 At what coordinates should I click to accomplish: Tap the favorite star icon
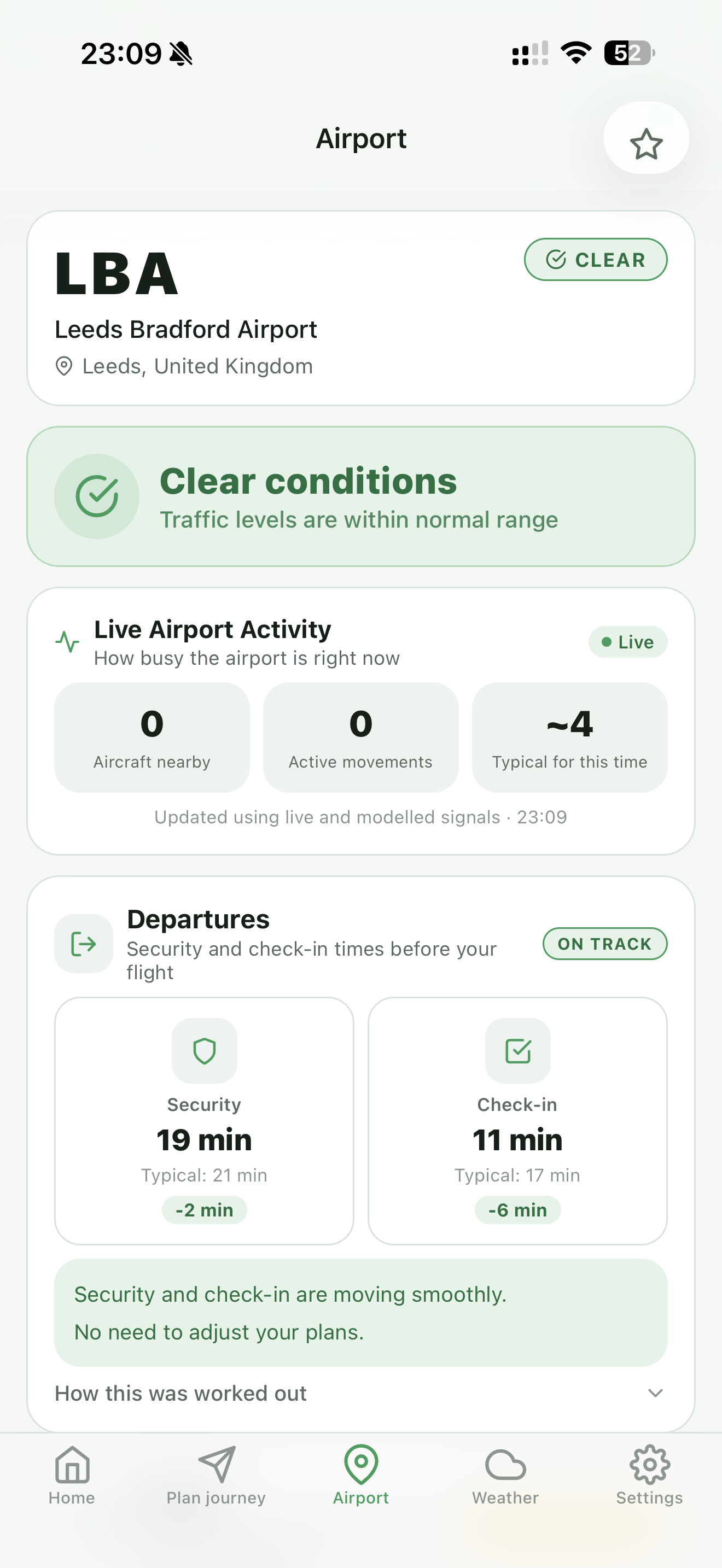coord(646,144)
